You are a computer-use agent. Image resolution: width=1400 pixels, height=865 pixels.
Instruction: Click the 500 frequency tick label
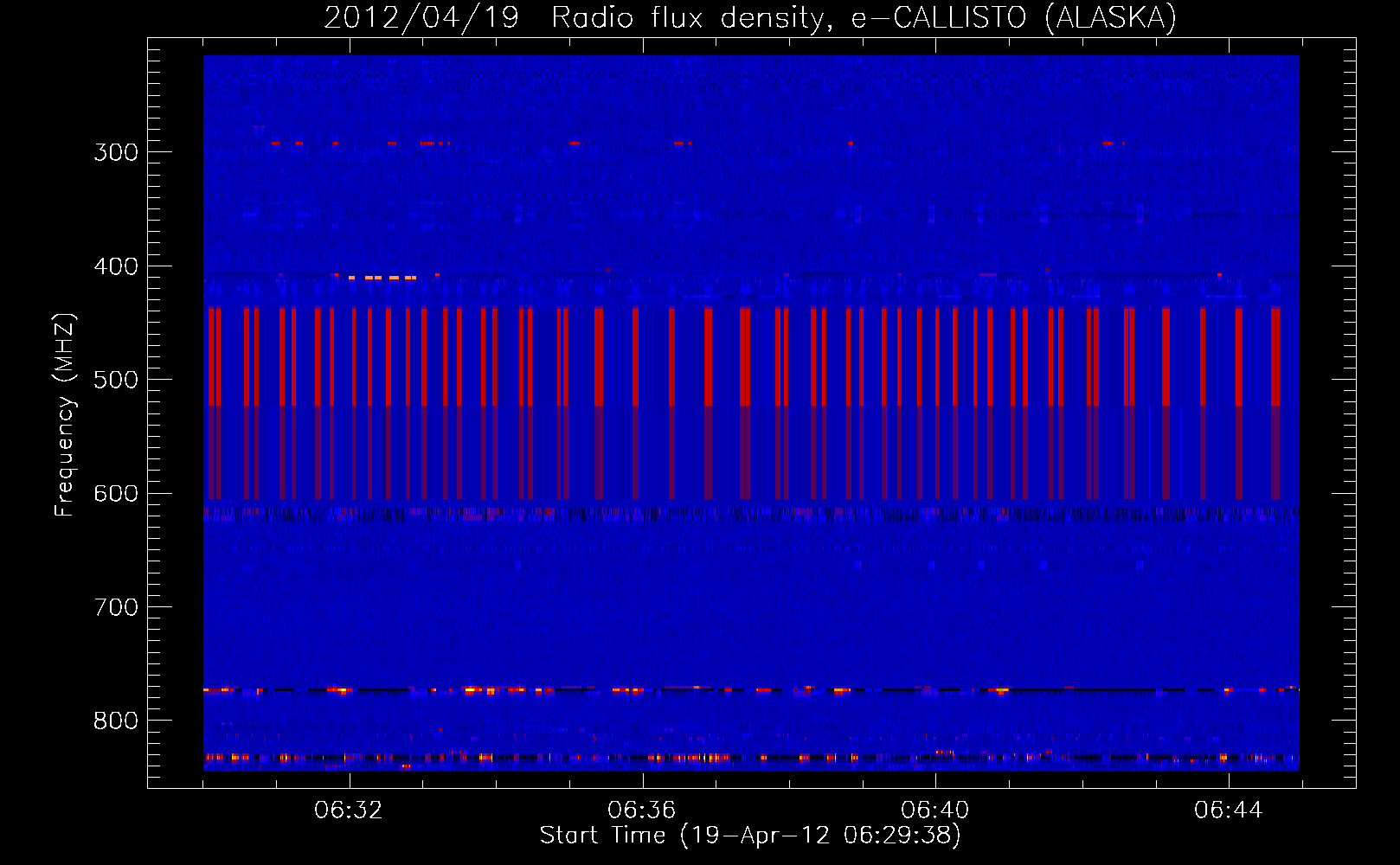tap(116, 380)
